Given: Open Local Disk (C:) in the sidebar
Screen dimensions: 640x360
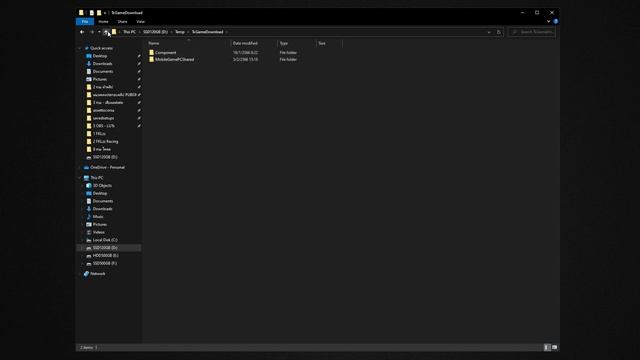Looking at the screenshot, I should (105, 240).
